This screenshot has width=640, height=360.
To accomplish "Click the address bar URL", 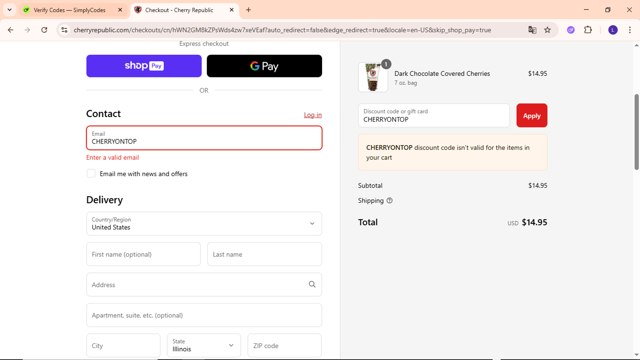I will tap(282, 30).
